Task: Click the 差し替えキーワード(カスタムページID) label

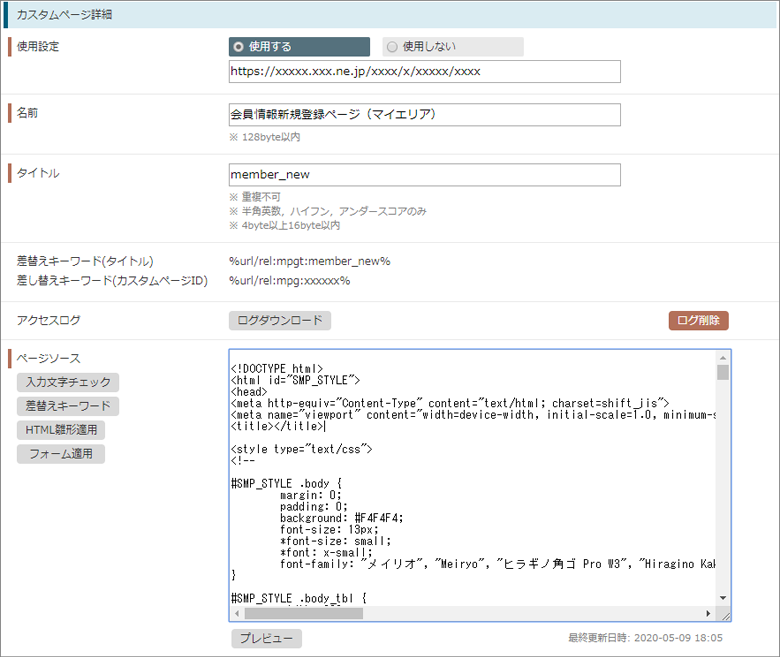Action: click(112, 281)
